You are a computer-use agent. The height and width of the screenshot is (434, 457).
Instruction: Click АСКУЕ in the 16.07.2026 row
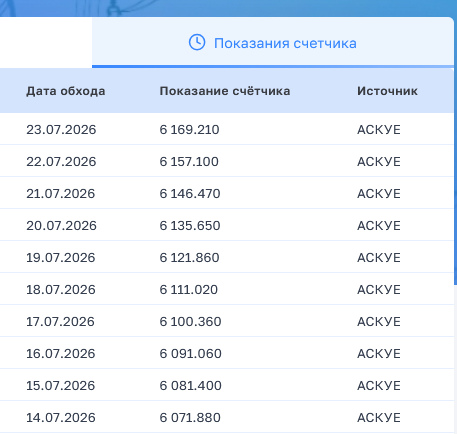click(379, 354)
